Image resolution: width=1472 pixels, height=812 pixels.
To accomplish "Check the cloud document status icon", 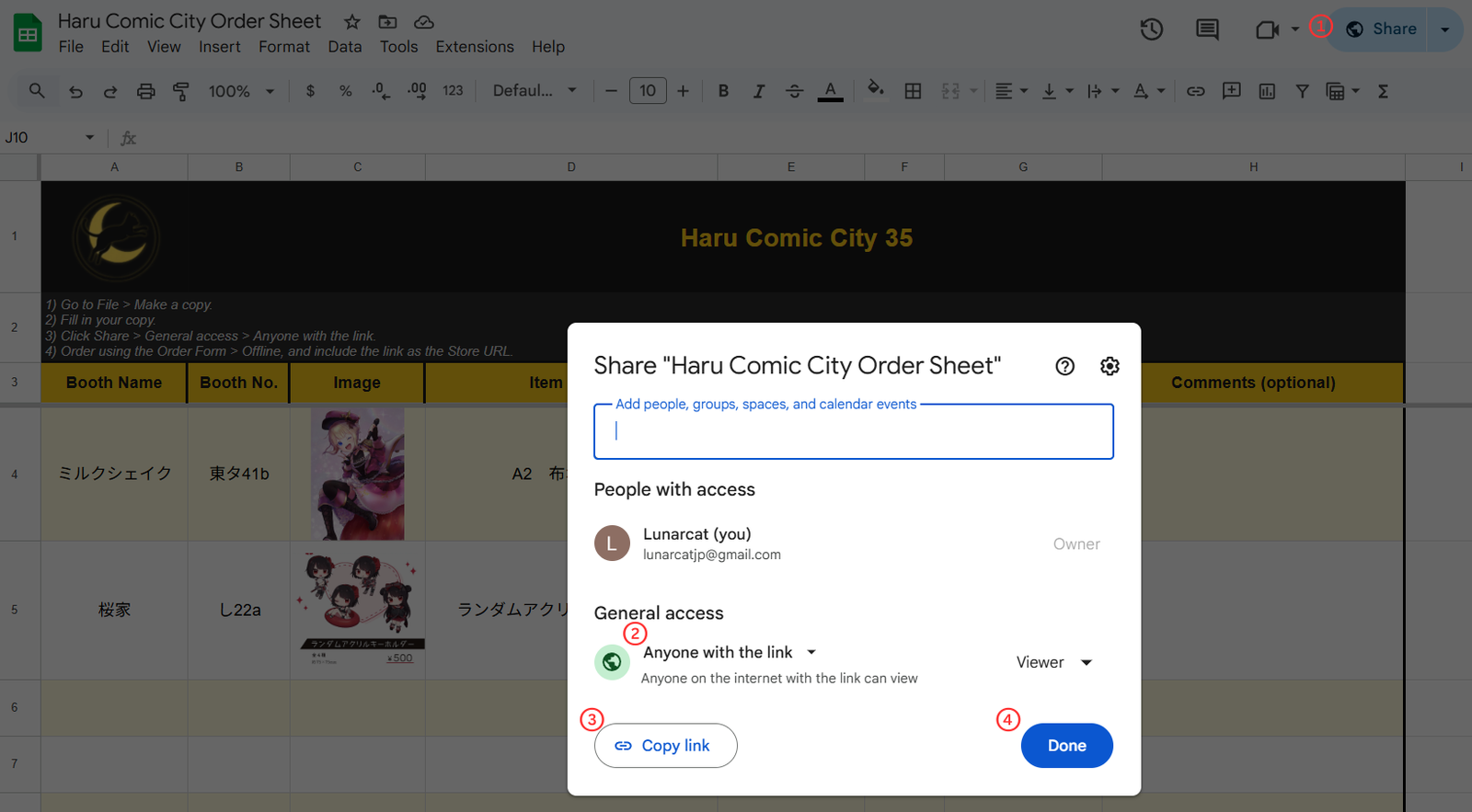I will (x=424, y=21).
